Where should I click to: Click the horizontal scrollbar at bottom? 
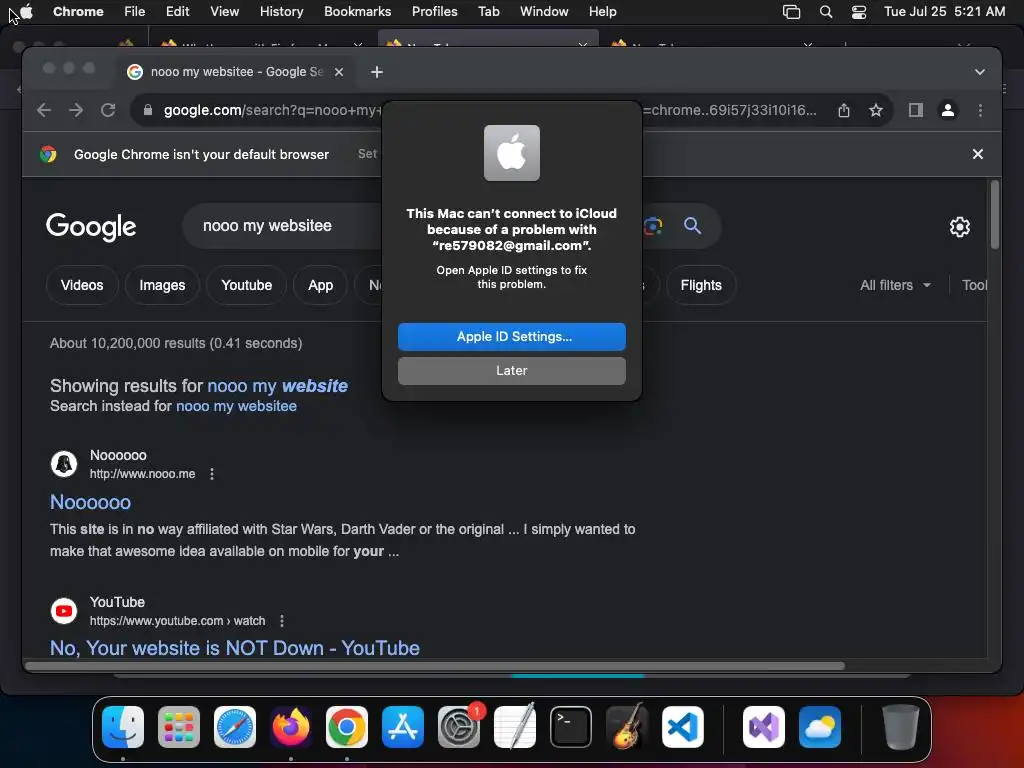[434, 665]
